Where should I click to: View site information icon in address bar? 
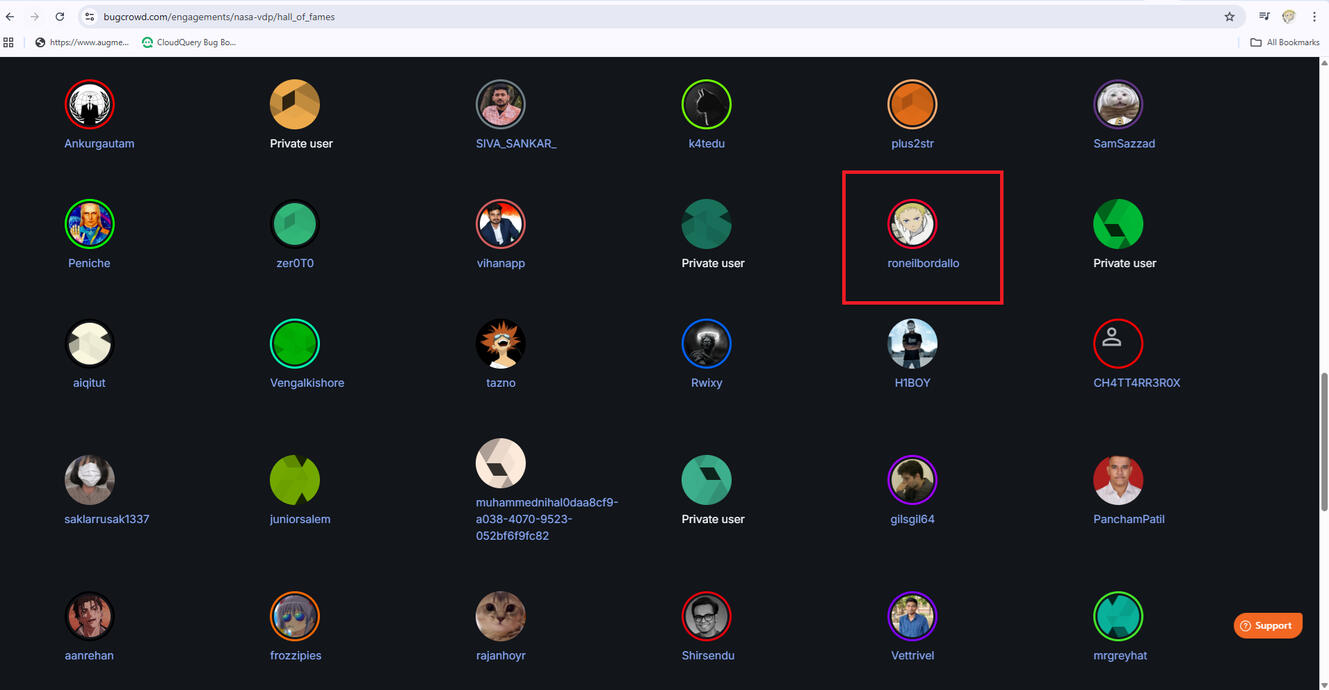89,17
